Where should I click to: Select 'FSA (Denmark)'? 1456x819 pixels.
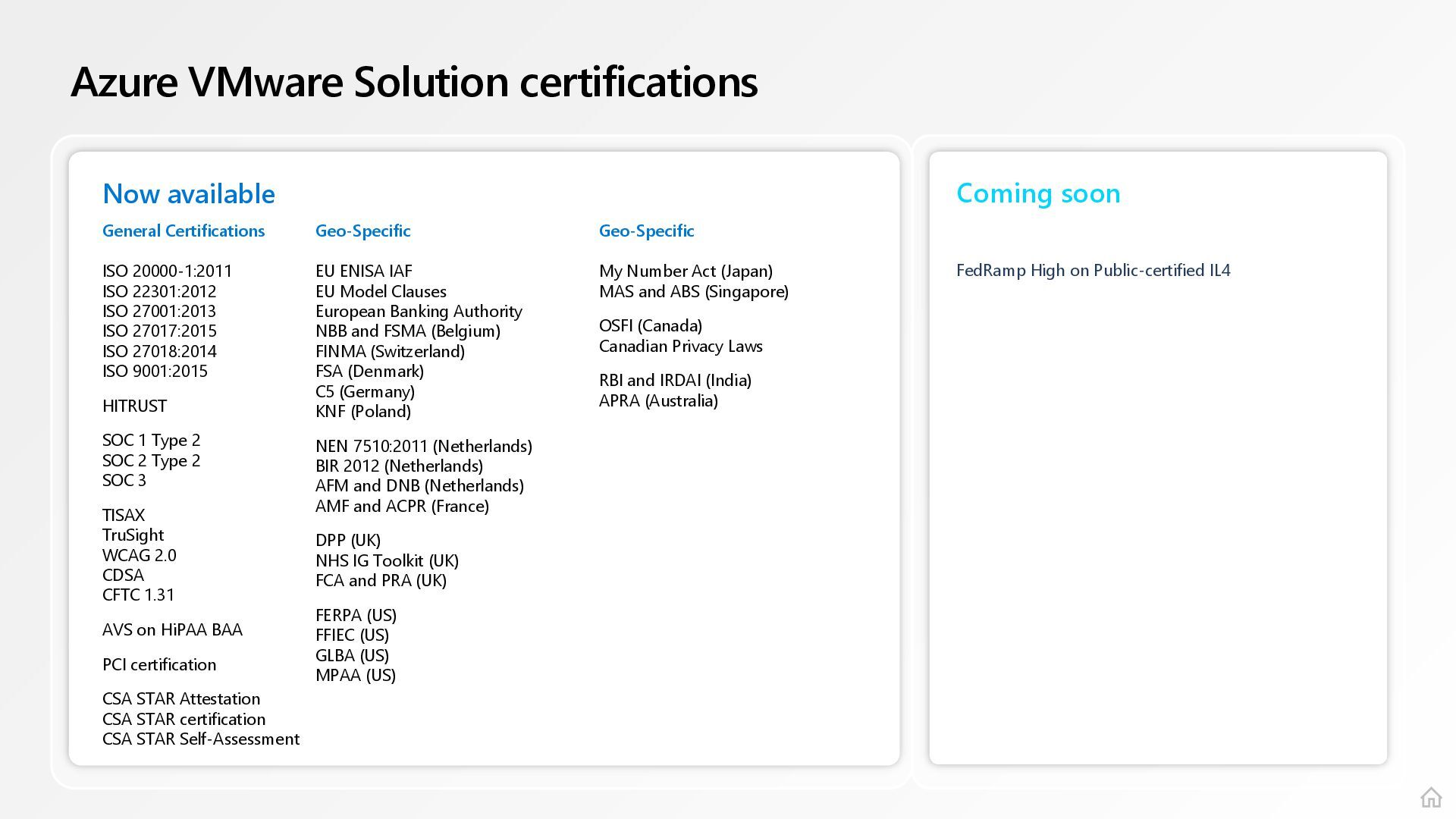tap(370, 372)
